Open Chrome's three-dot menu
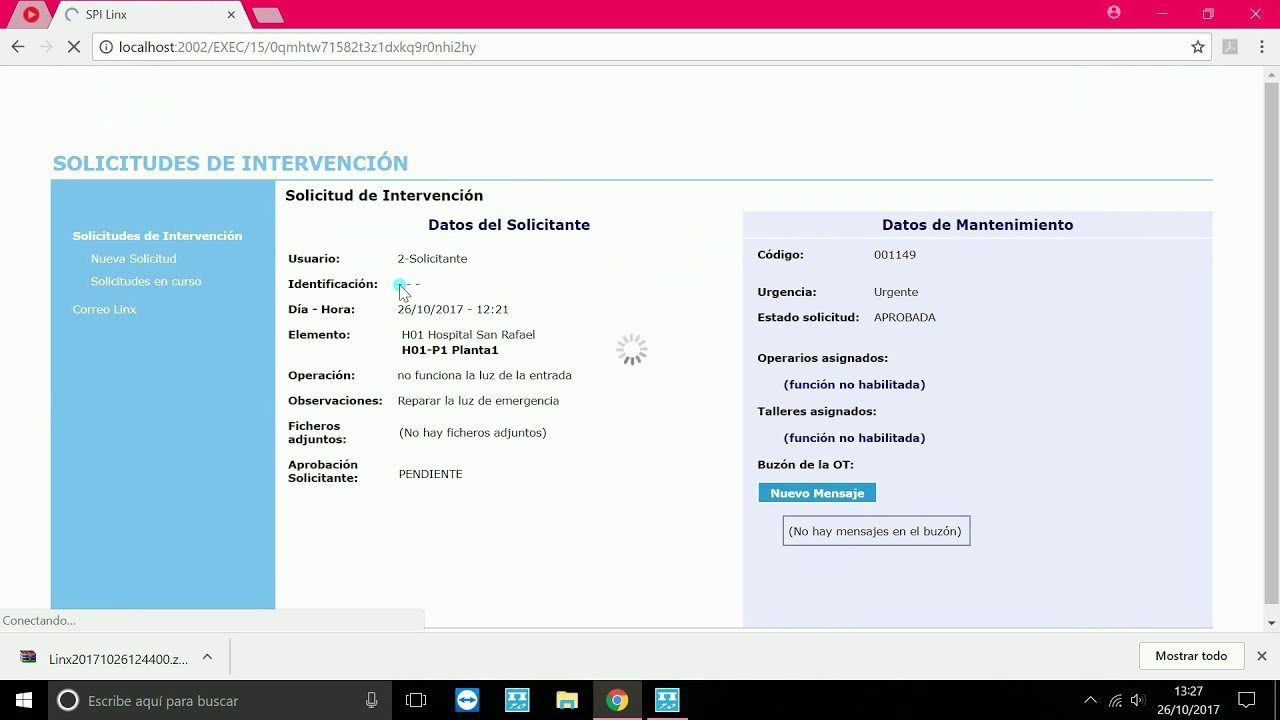The width and height of the screenshot is (1280, 720). (x=1262, y=47)
